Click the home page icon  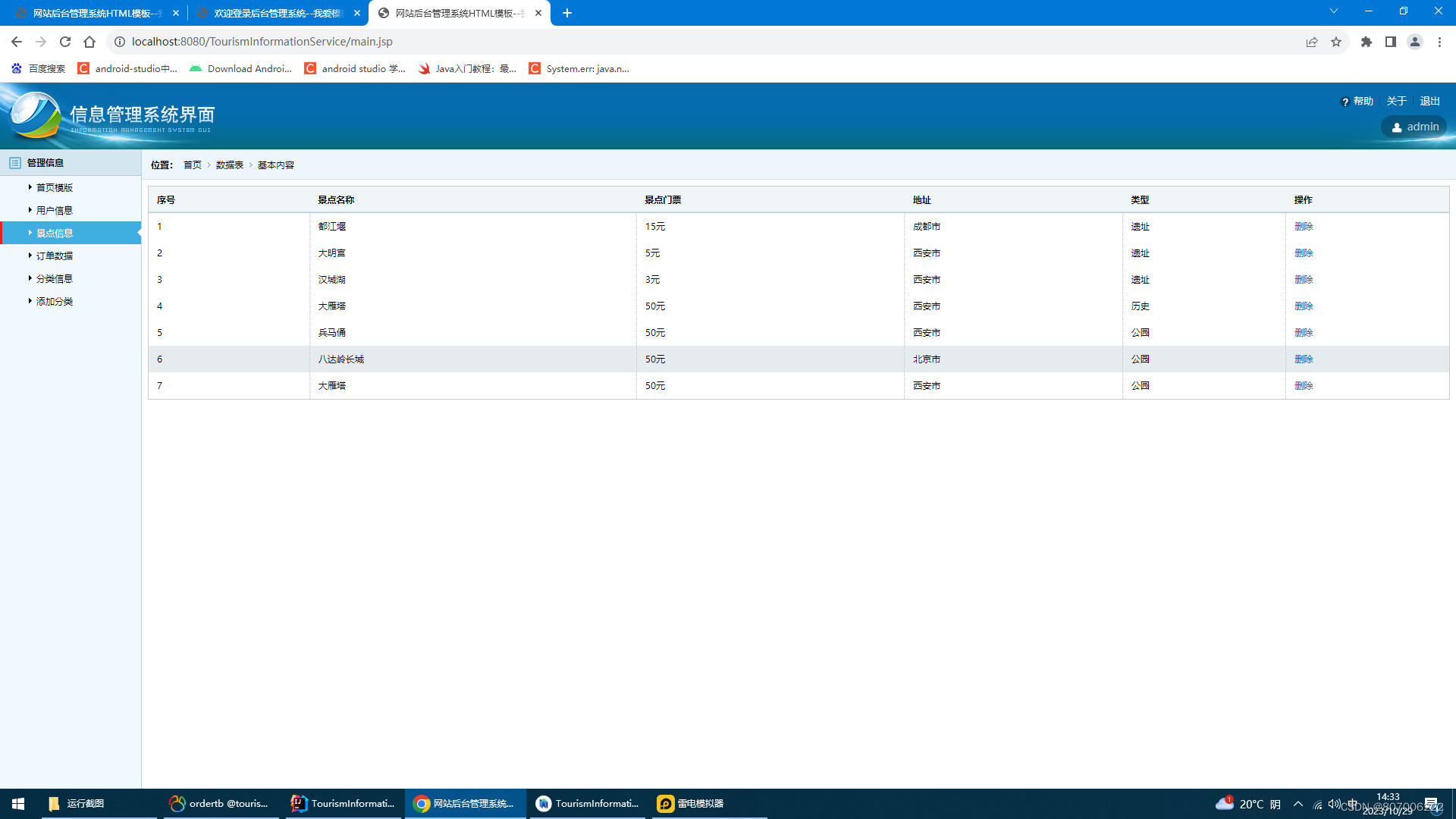tap(89, 42)
